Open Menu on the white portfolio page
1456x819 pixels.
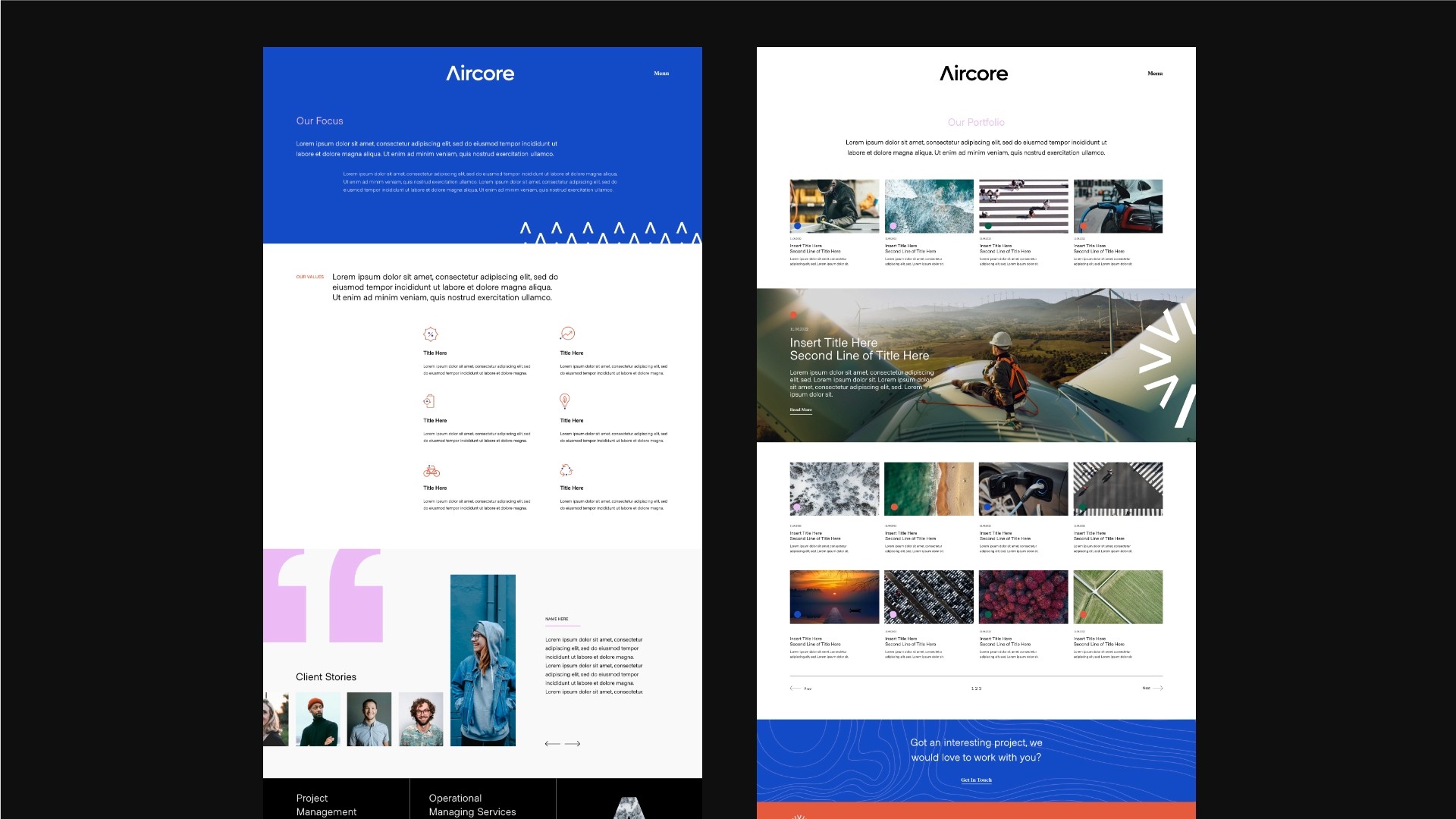tap(1154, 74)
